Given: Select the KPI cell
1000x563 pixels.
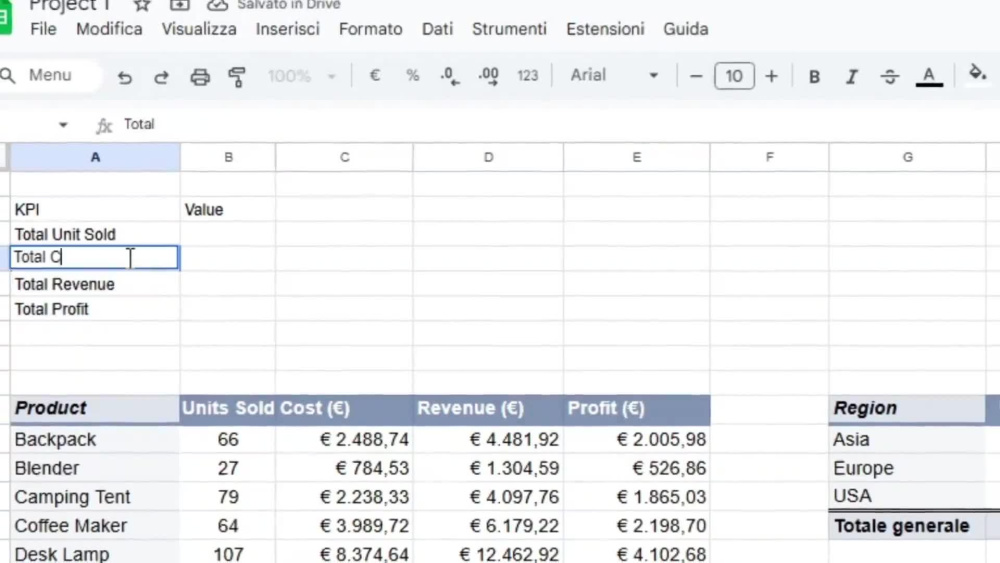Looking at the screenshot, I should coord(95,210).
